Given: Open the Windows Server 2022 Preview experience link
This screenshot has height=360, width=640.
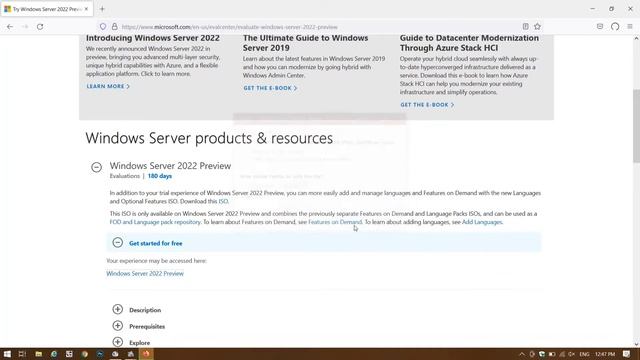Looking at the screenshot, I should (x=145, y=273).
